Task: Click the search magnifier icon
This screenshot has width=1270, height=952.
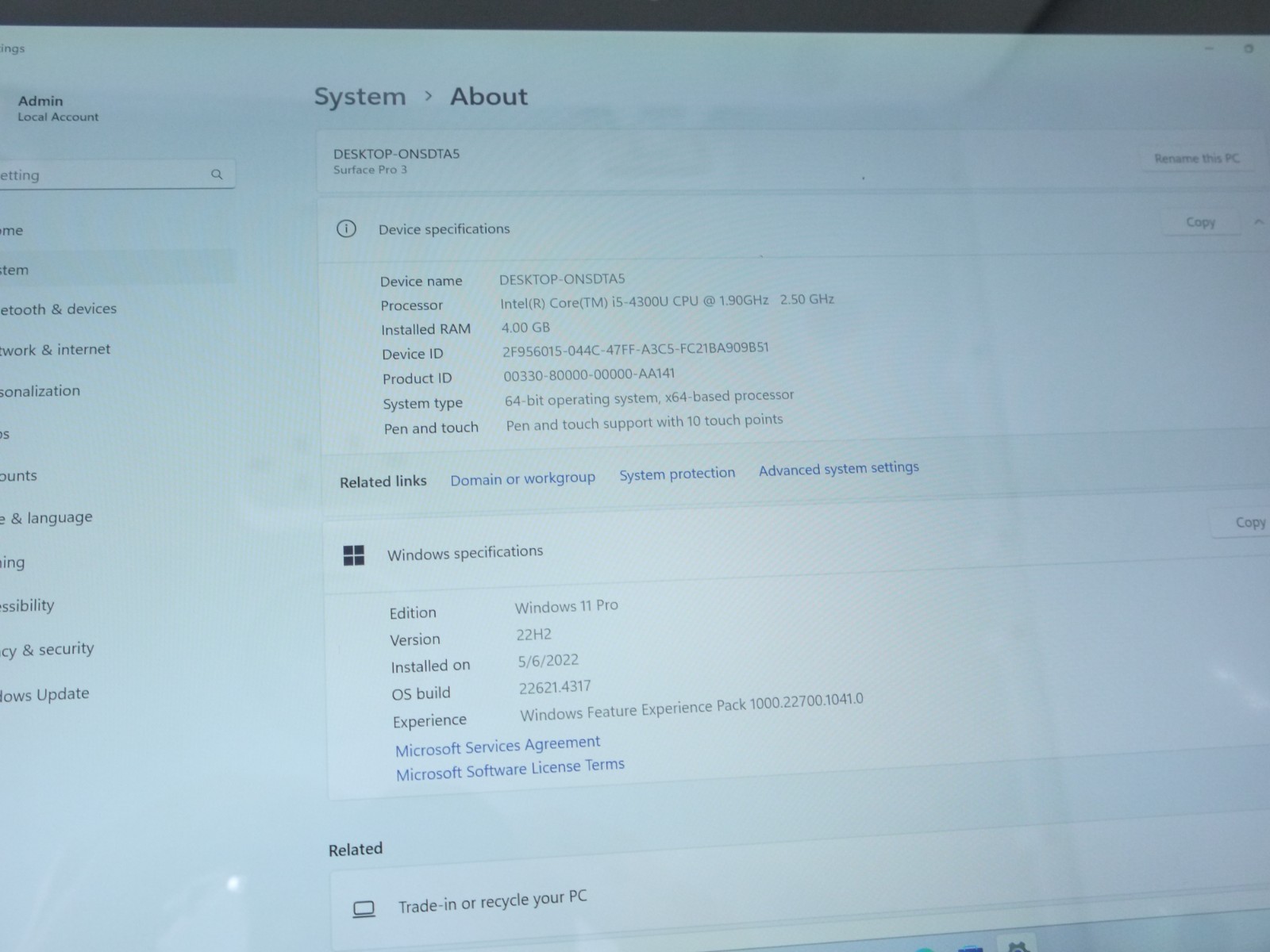Action: tap(217, 175)
